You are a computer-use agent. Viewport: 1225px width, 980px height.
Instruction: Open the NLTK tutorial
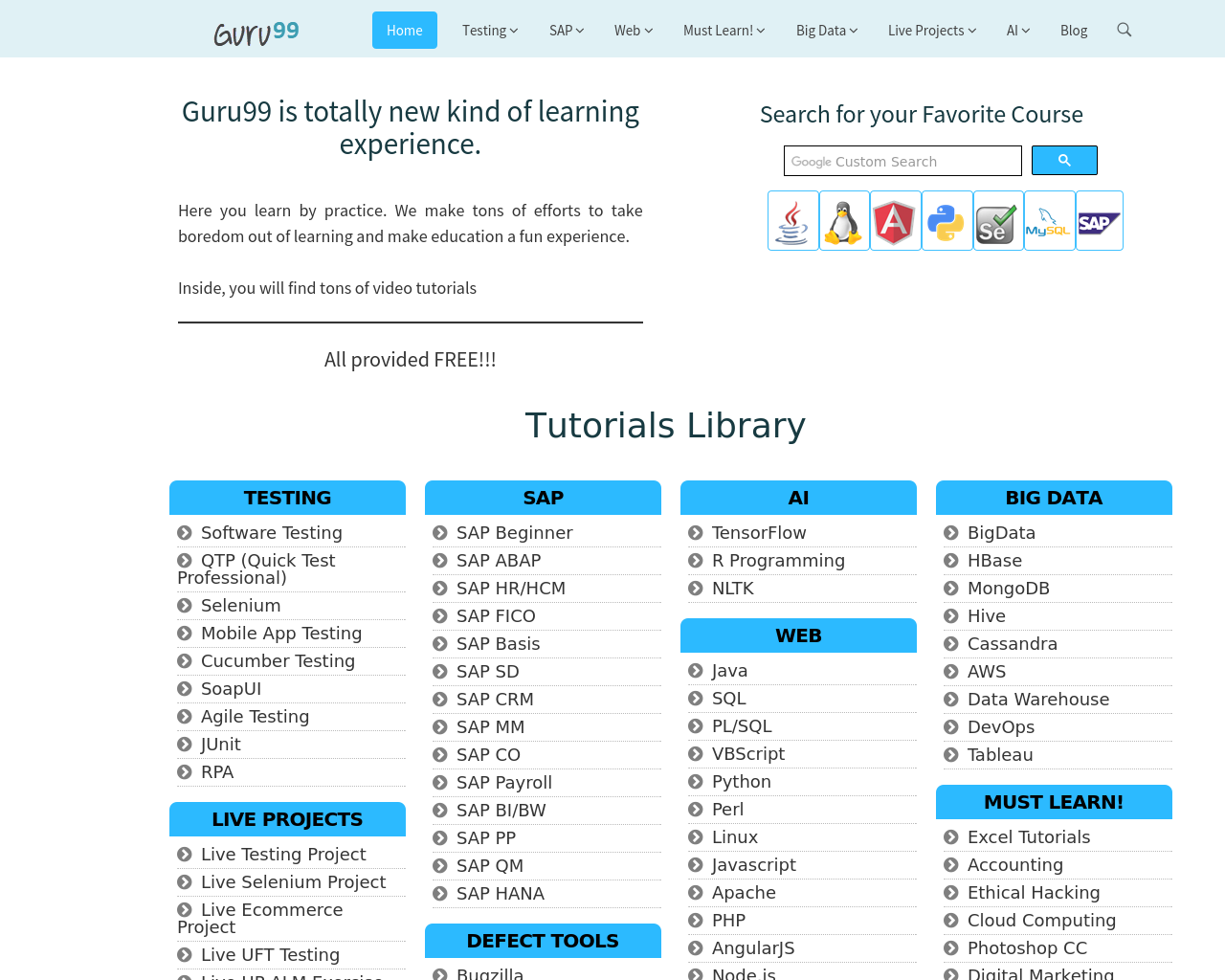click(x=733, y=589)
